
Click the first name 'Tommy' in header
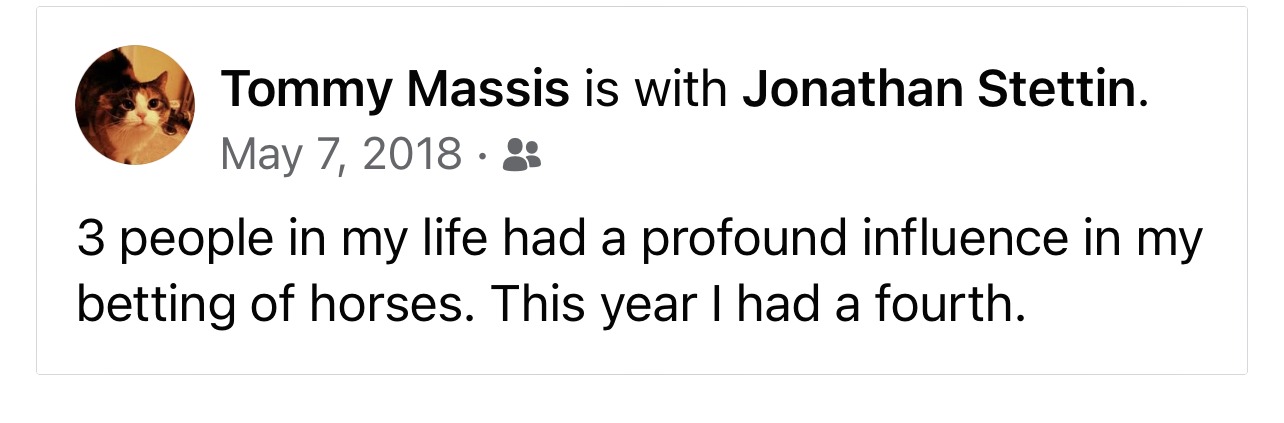point(307,90)
